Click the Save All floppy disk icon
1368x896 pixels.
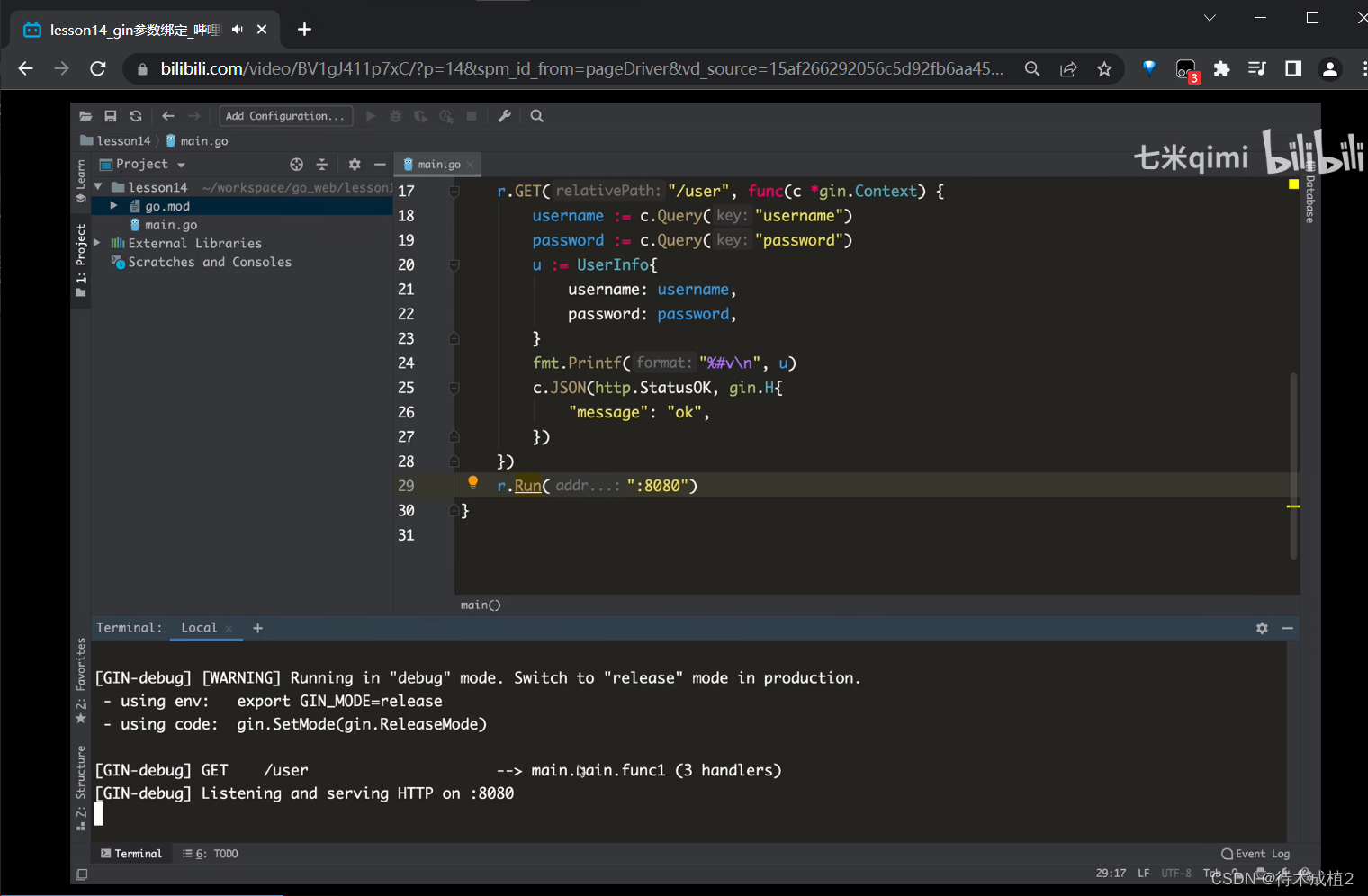click(x=111, y=116)
